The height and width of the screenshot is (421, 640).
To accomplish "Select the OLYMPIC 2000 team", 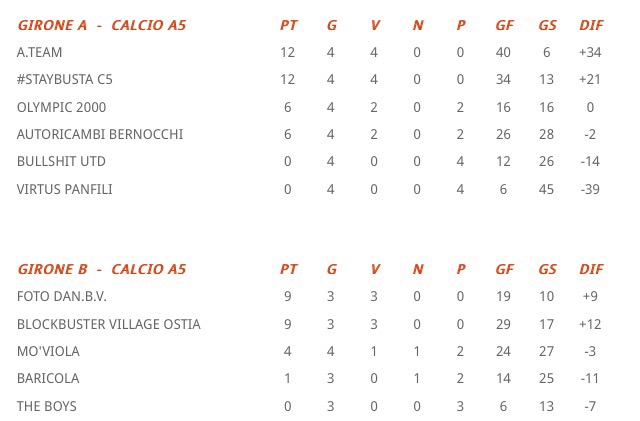I will tap(61, 107).
